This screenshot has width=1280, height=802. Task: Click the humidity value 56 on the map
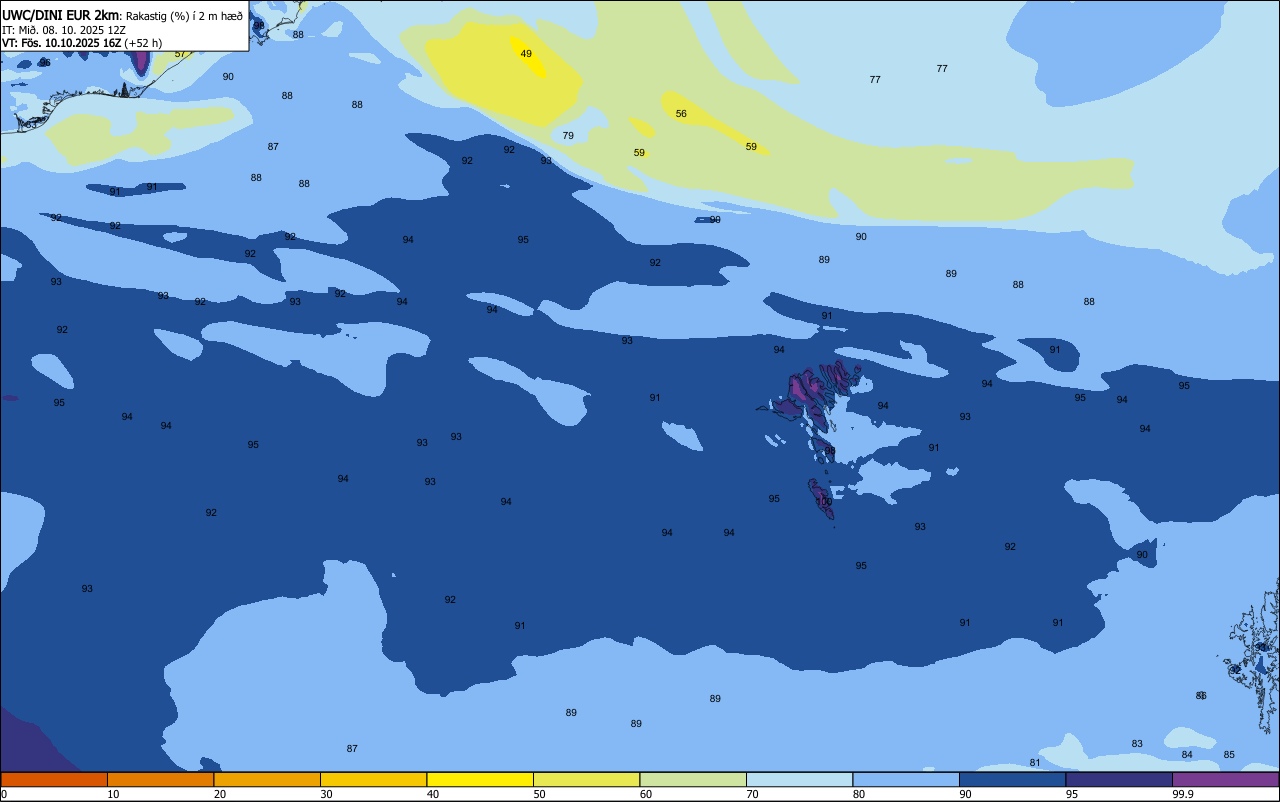point(681,114)
